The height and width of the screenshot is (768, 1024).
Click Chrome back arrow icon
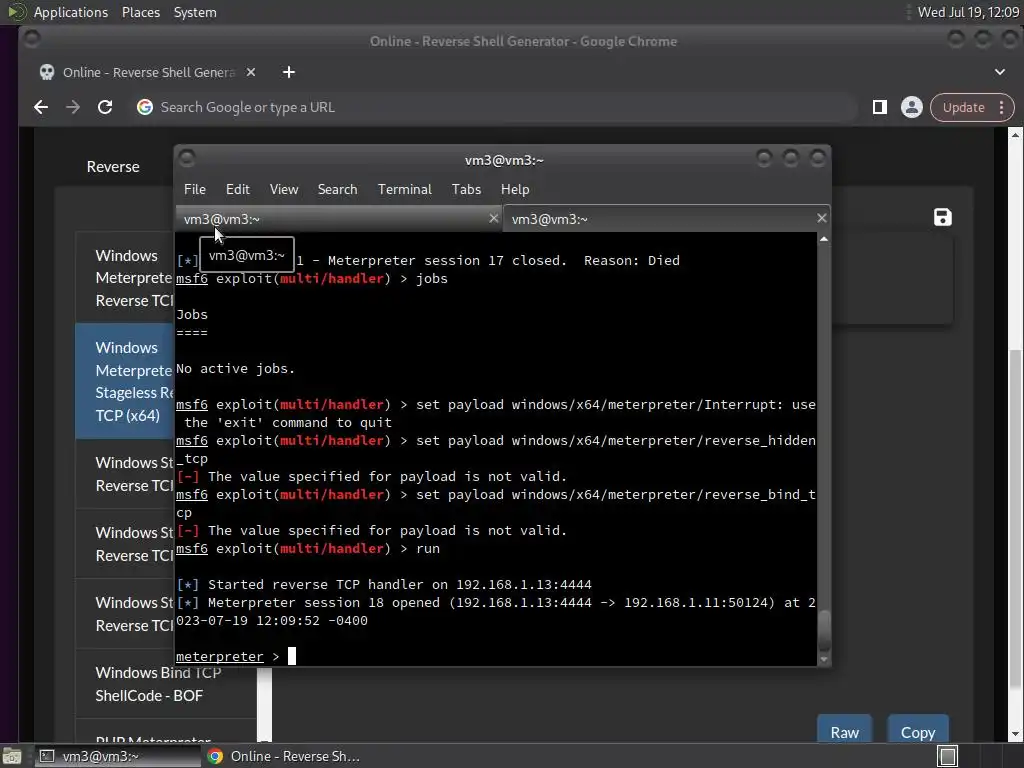pyautogui.click(x=41, y=107)
